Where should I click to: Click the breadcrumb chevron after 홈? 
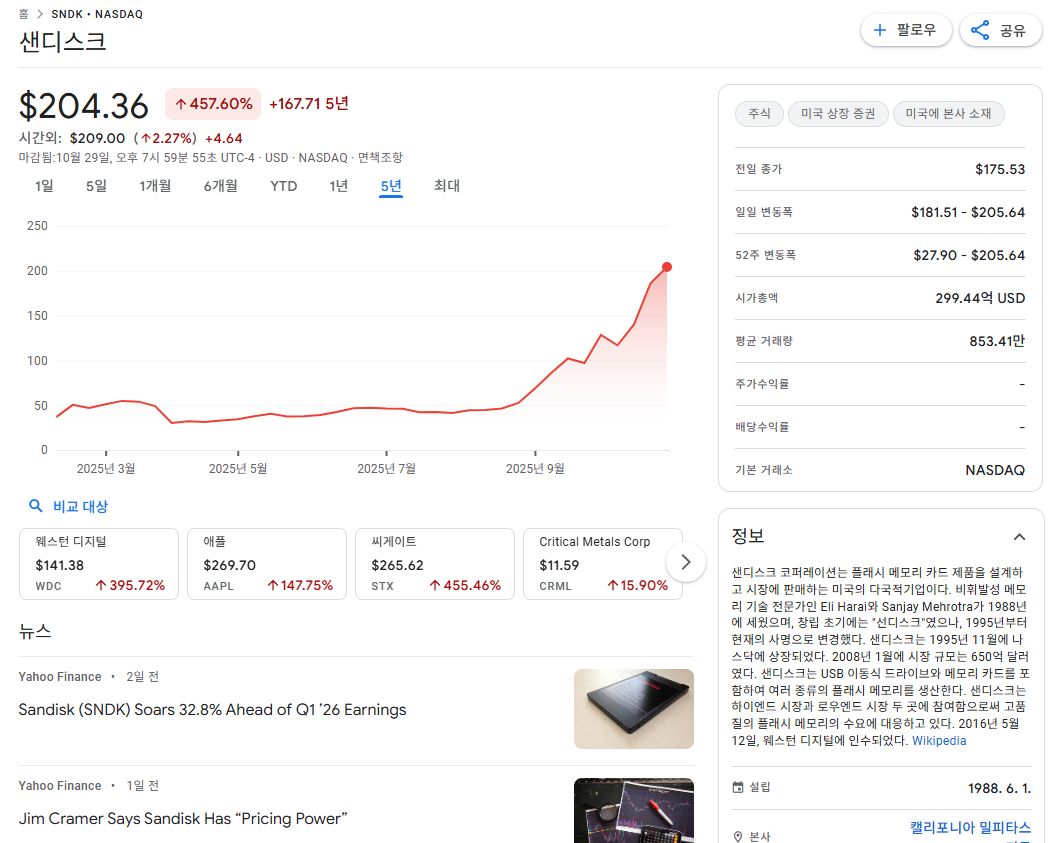[x=40, y=14]
